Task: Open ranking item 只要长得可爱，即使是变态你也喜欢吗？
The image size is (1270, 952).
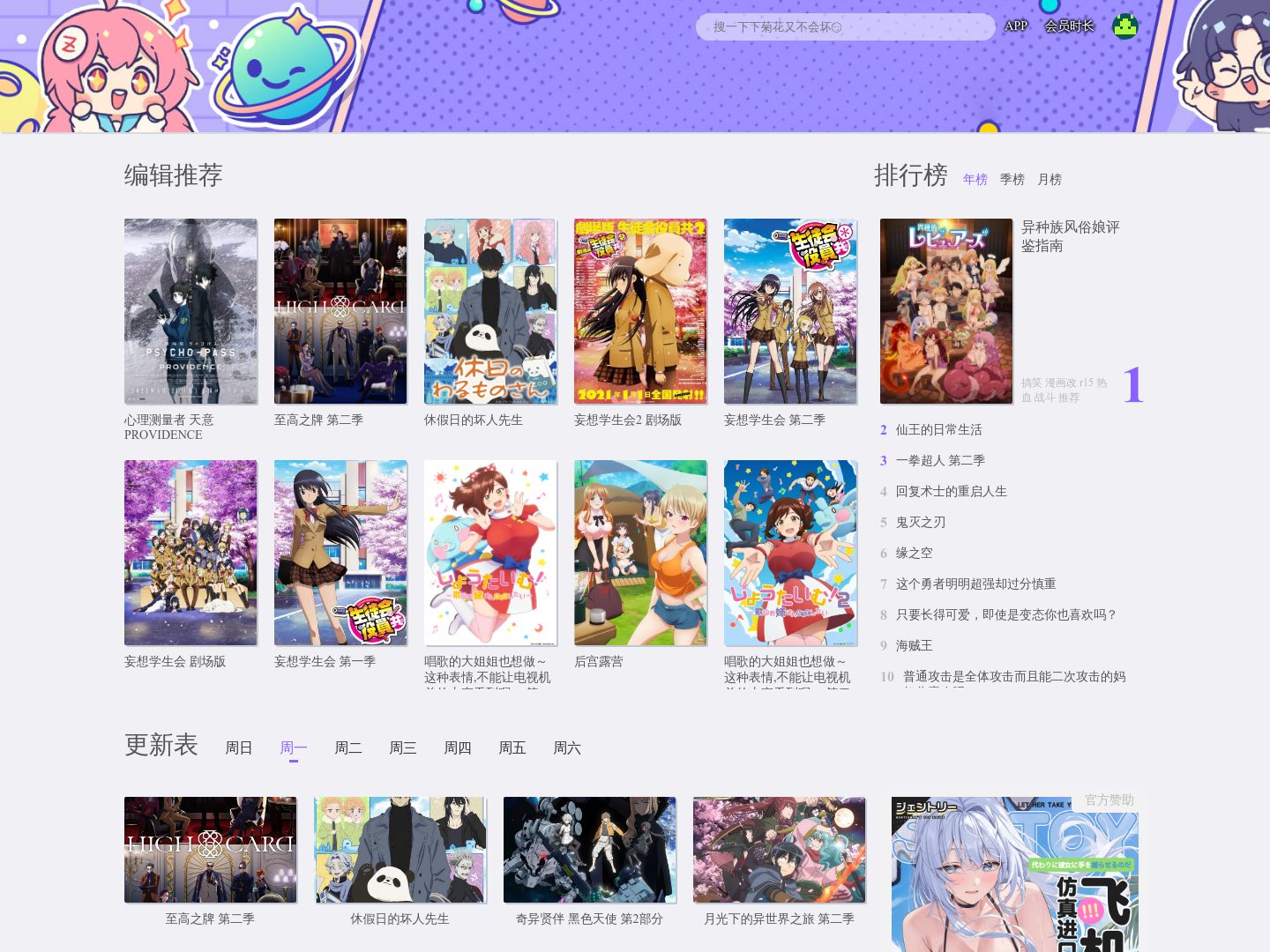Action: pyautogui.click(x=1006, y=614)
